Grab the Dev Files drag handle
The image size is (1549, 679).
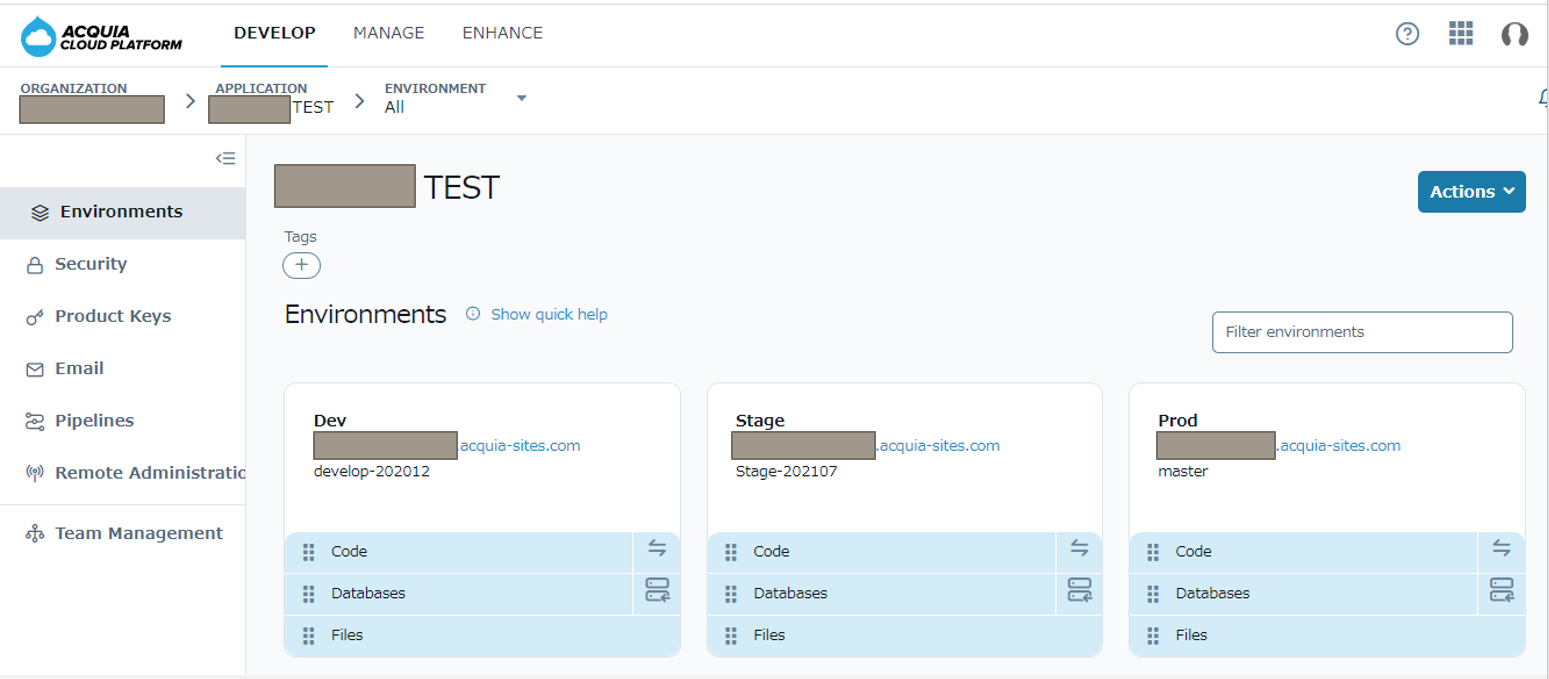[309, 636]
